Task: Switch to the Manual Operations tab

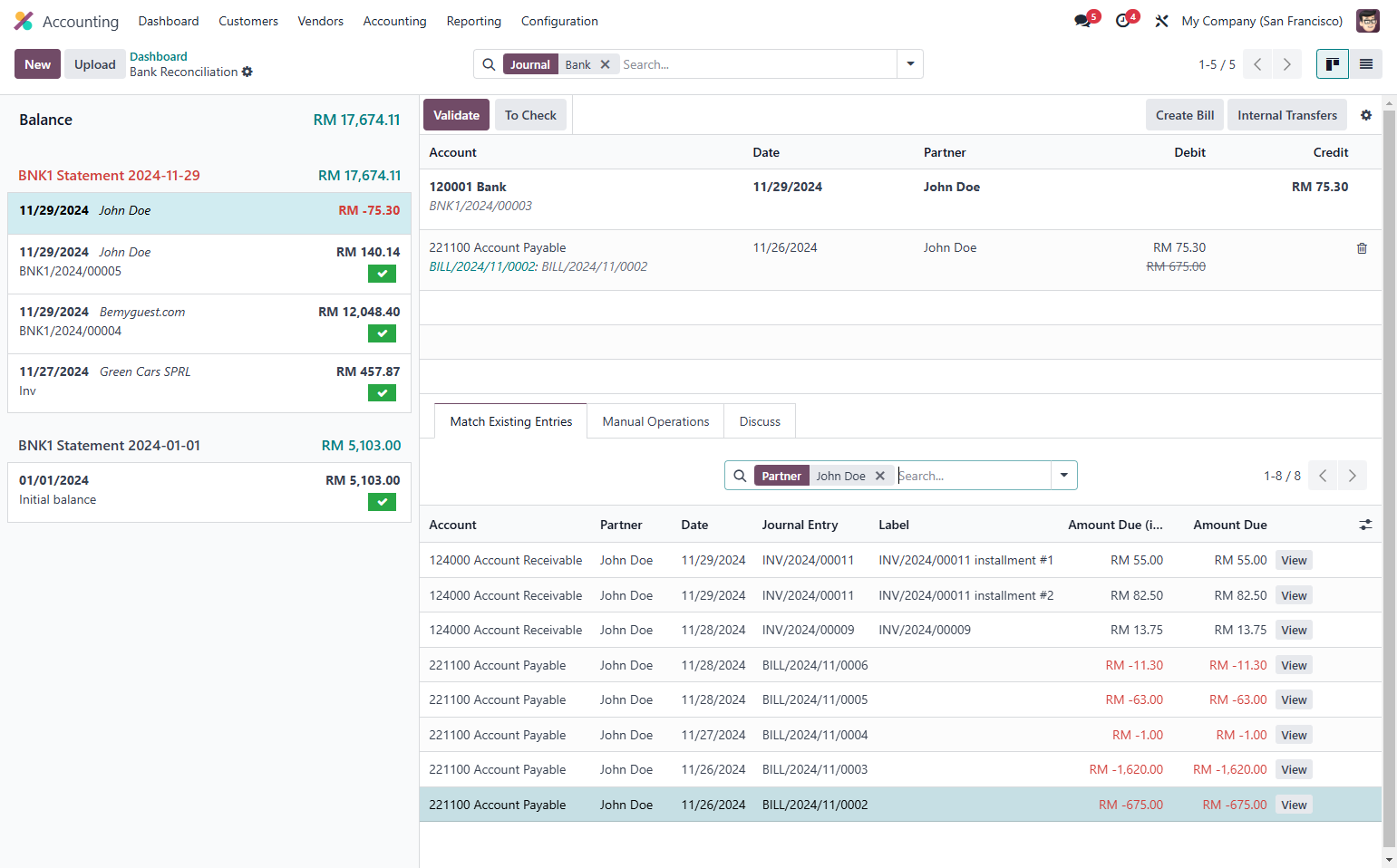Action: pyautogui.click(x=656, y=421)
